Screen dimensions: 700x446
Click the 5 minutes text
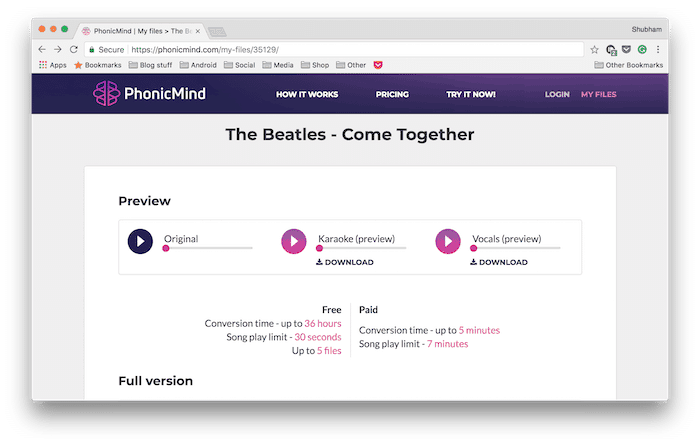tap(479, 330)
